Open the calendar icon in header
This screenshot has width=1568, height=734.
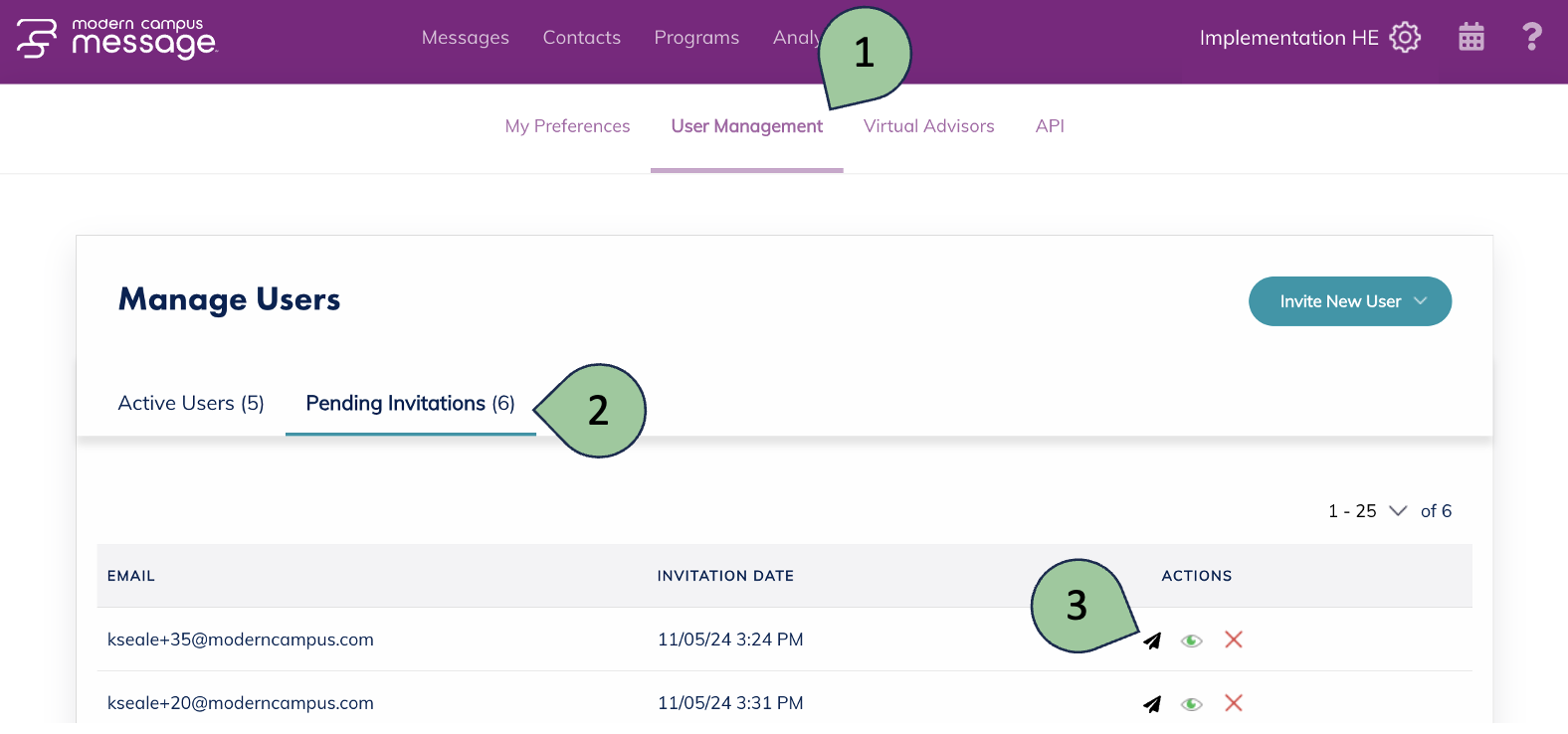click(1470, 38)
